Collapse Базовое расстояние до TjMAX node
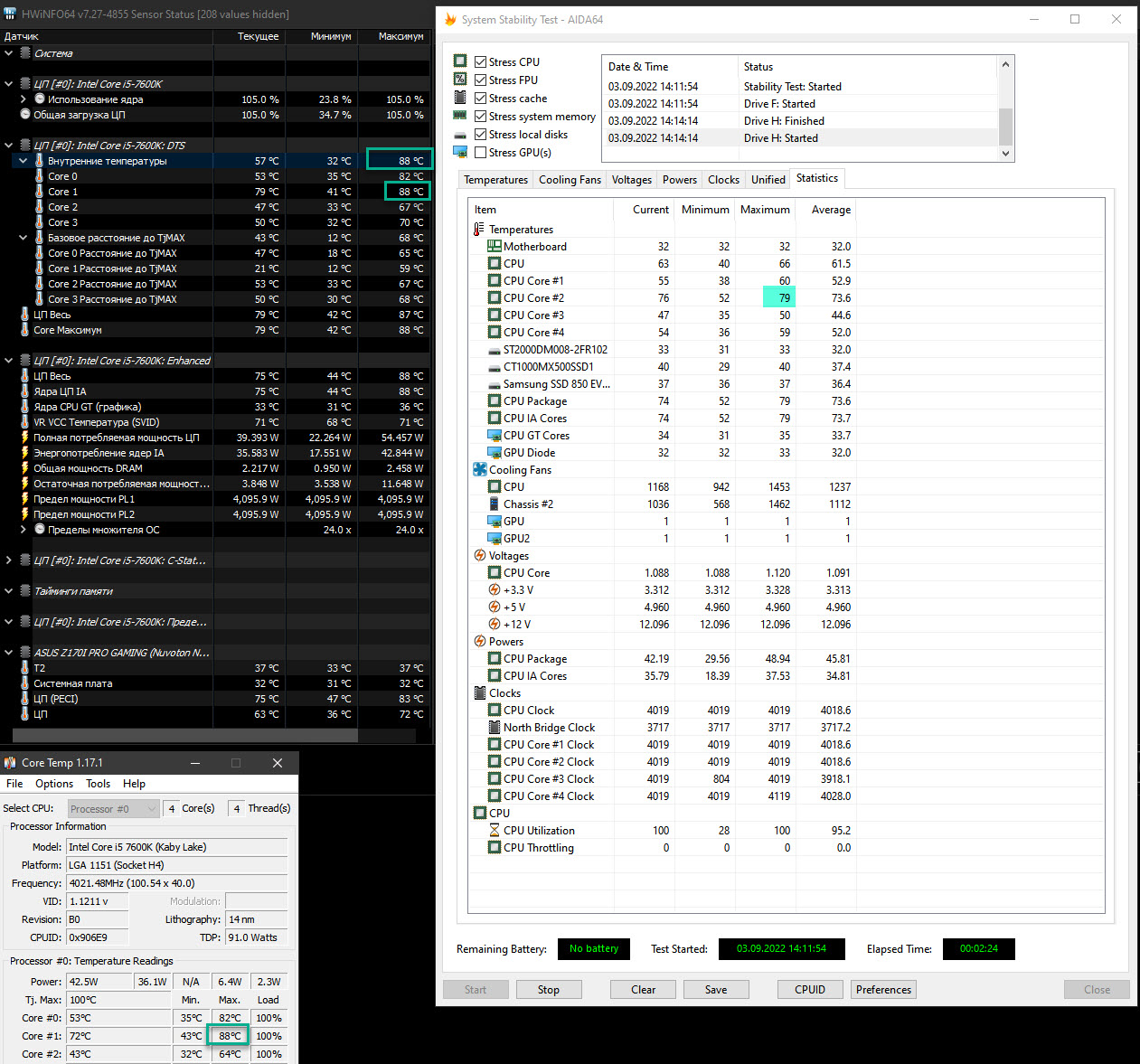1140x1064 pixels. click(24, 238)
